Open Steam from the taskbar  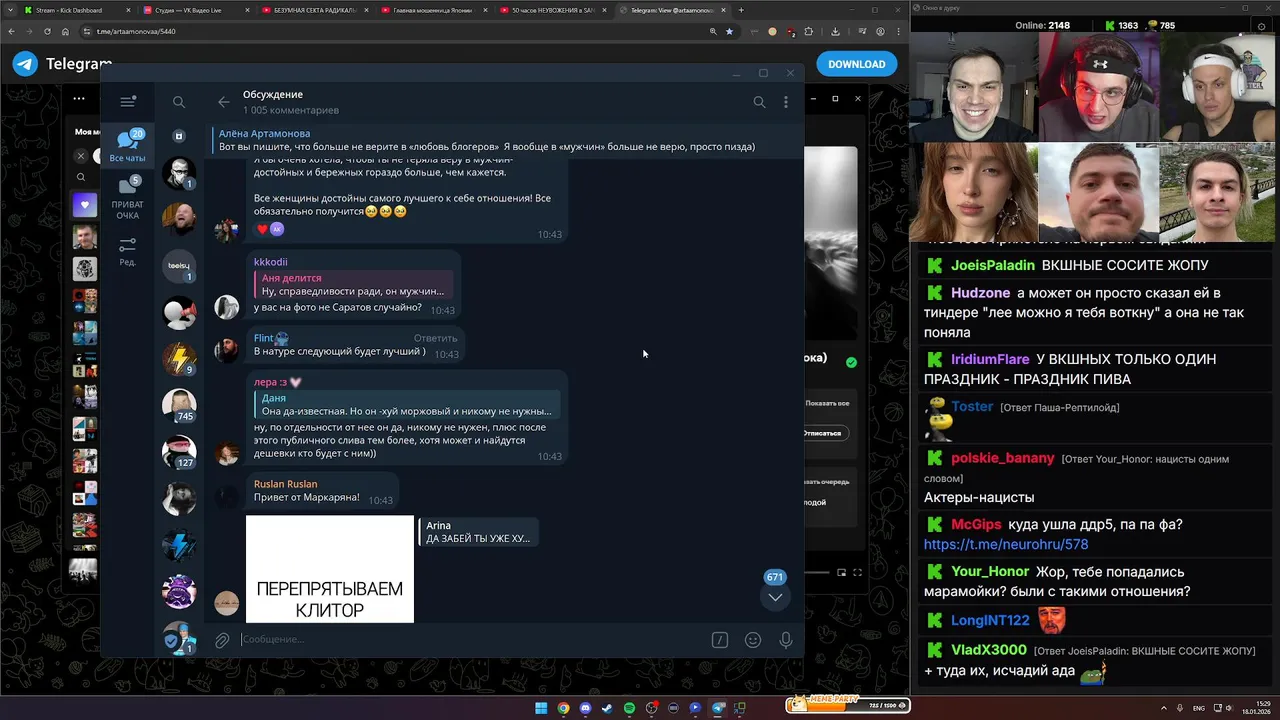pyautogui.click(x=607, y=708)
